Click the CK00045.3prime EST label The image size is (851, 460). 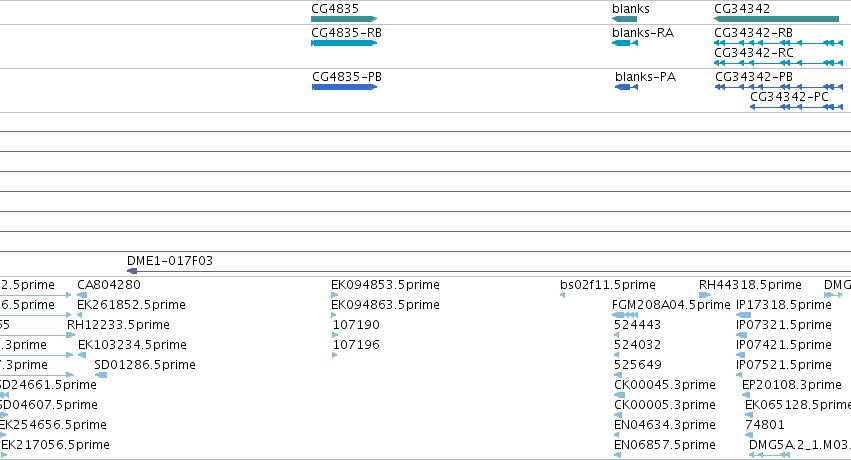click(x=665, y=385)
